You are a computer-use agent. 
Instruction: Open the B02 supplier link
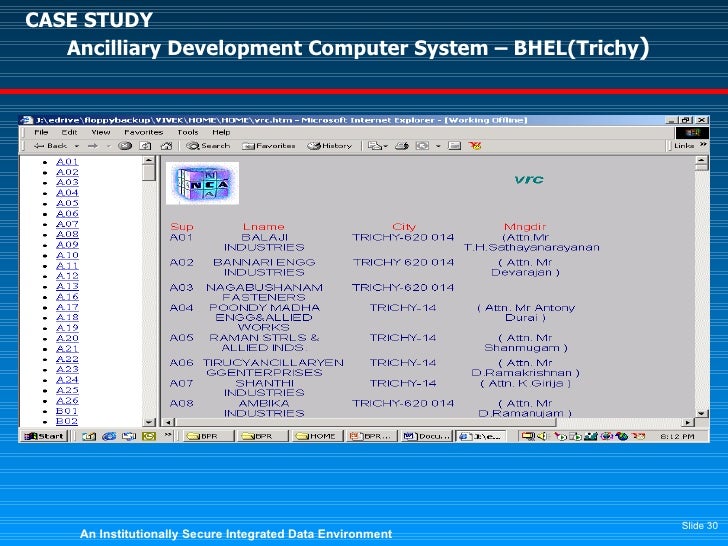point(67,421)
